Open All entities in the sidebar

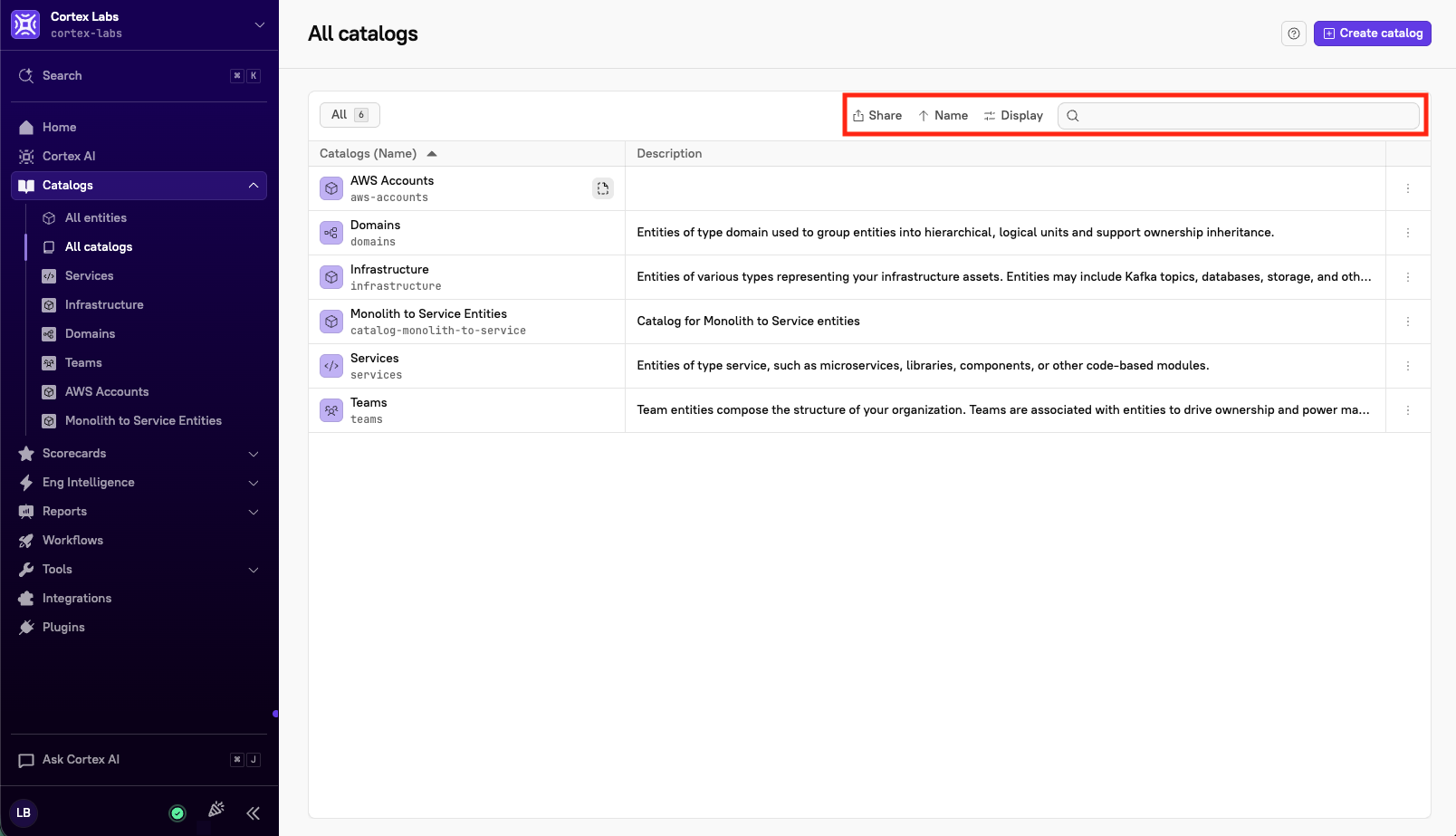click(x=96, y=218)
